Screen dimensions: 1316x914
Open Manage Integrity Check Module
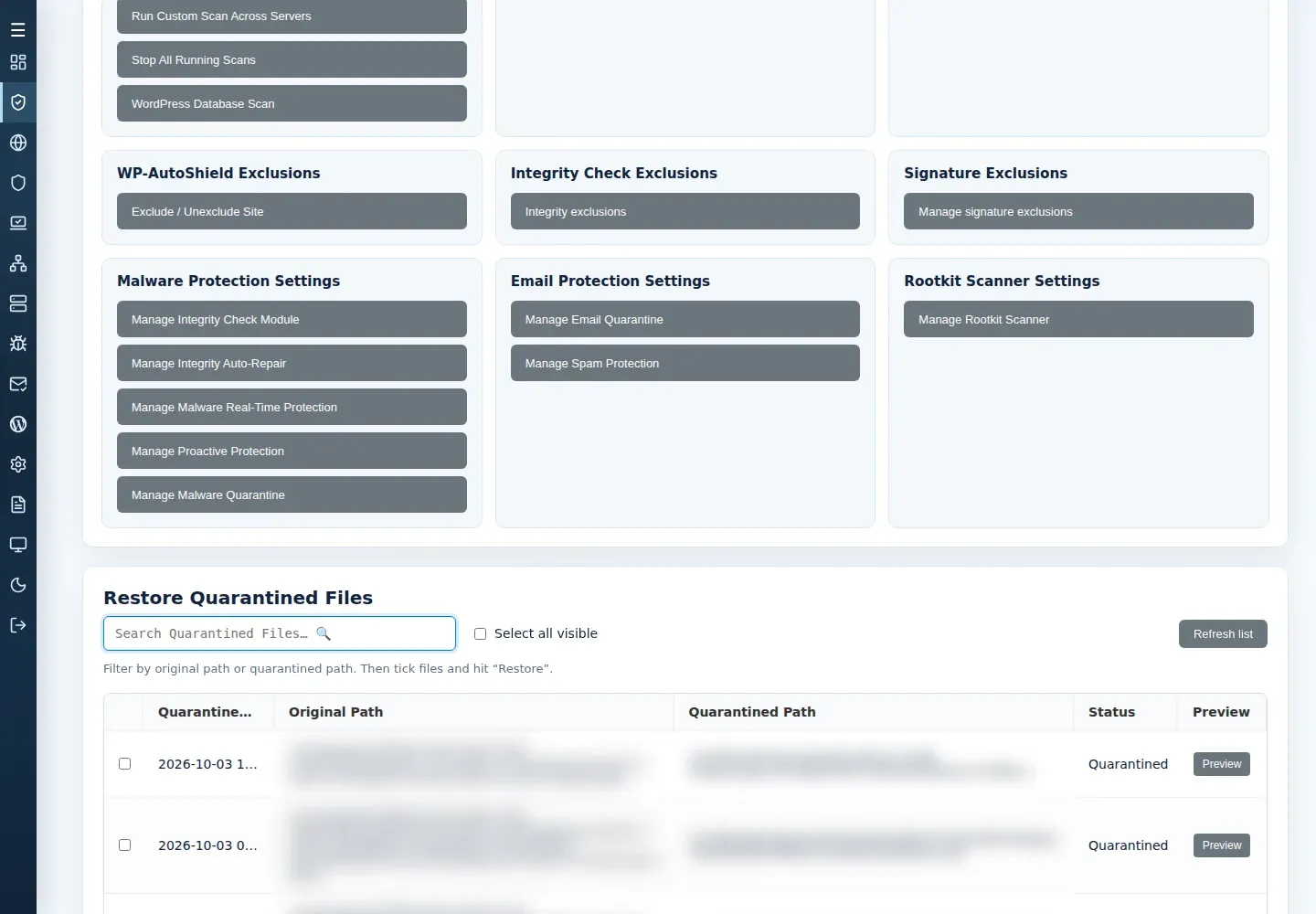click(x=292, y=319)
